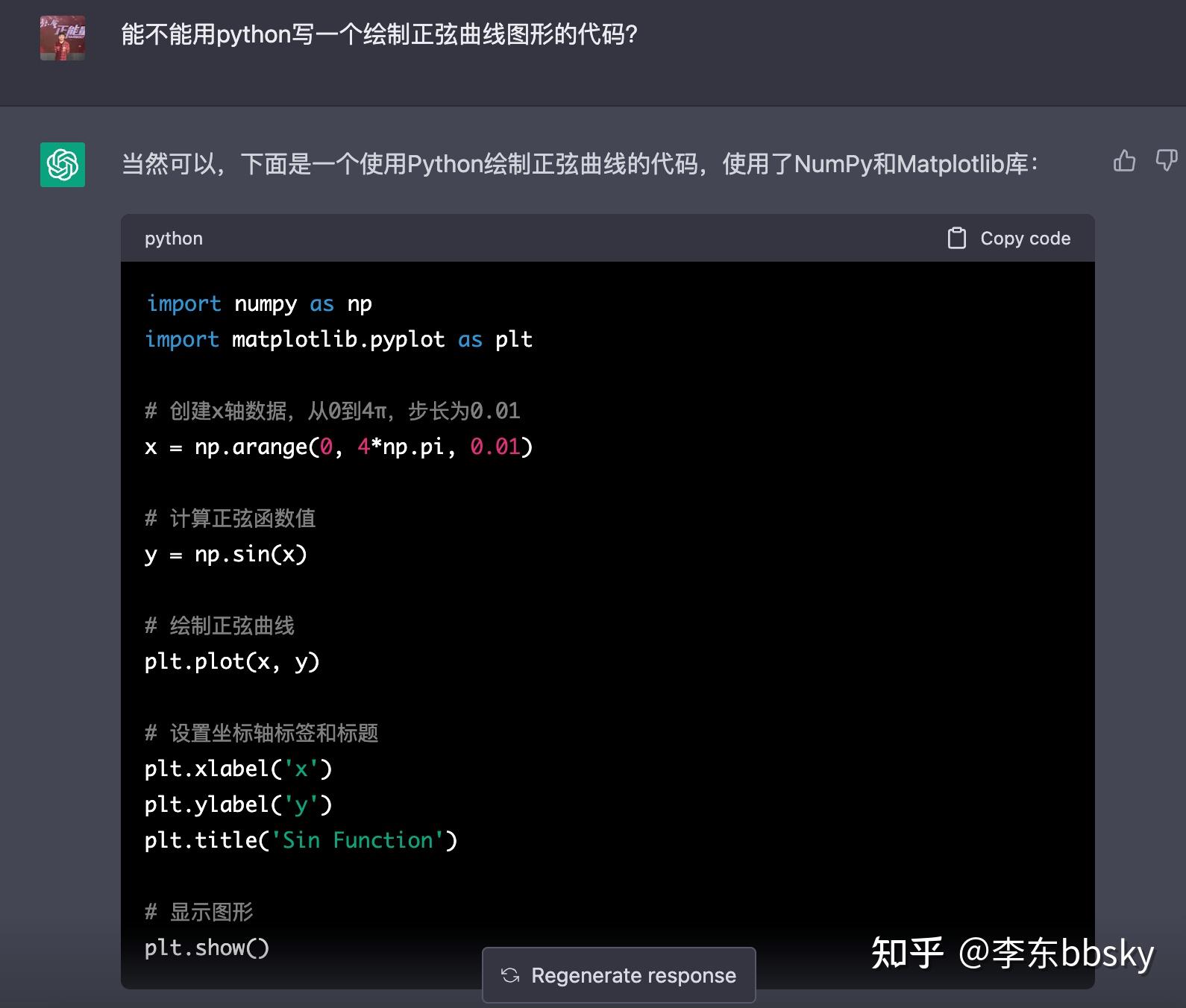Click the comment '# 创建x轴数据'
1186x1008 pixels.
click(333, 411)
